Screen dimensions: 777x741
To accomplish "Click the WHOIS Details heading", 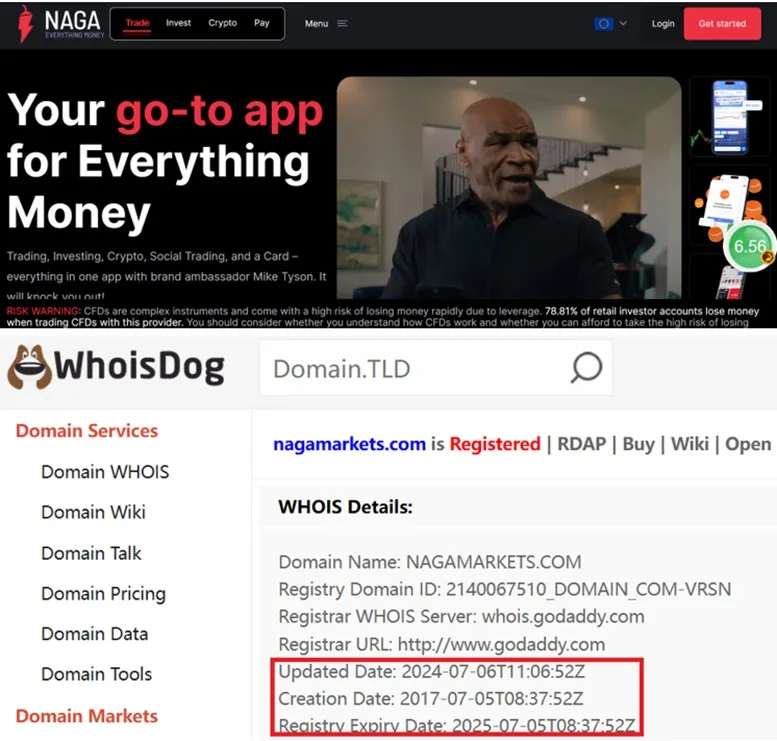I will pyautogui.click(x=345, y=507).
